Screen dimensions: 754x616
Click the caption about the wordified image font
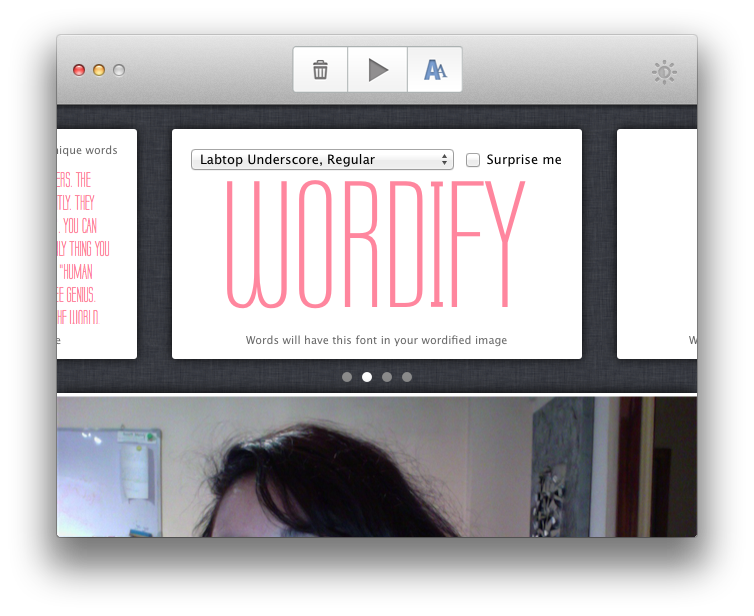pyautogui.click(x=376, y=340)
